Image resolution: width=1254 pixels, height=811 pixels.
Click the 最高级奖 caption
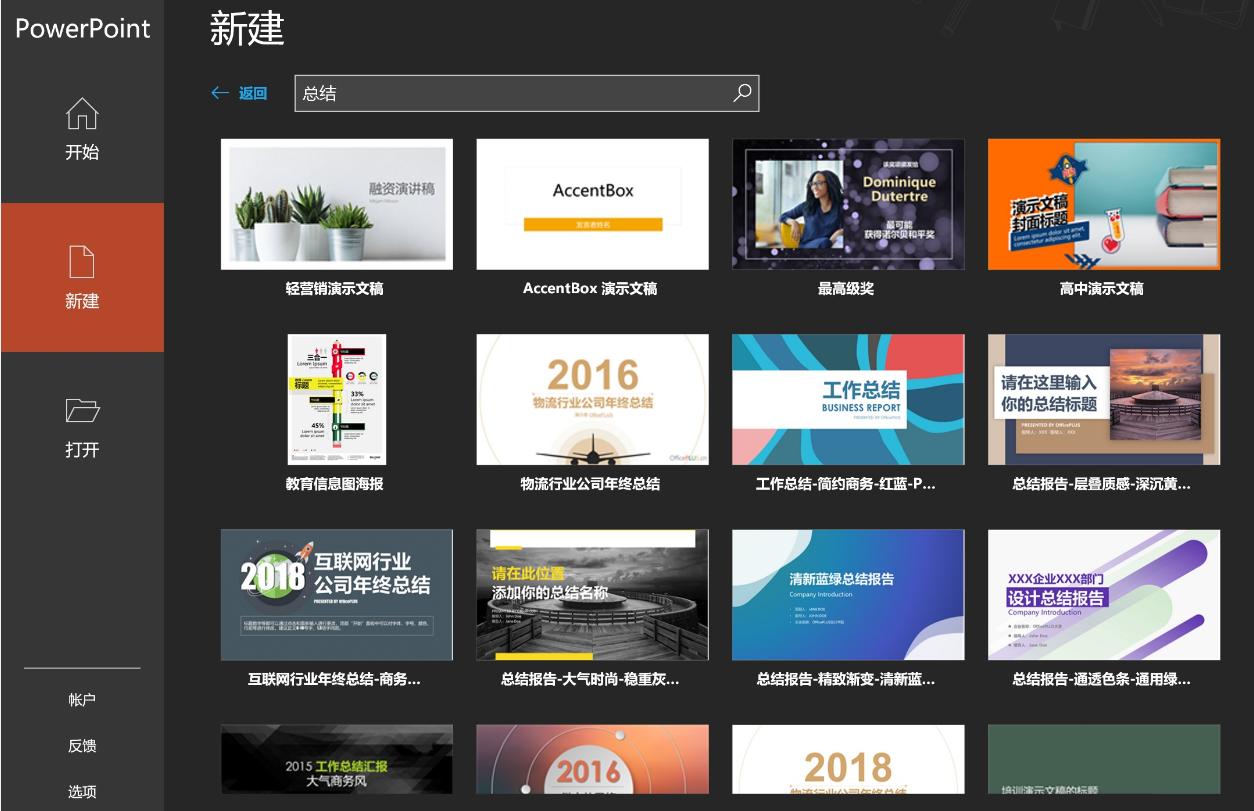tap(846, 288)
